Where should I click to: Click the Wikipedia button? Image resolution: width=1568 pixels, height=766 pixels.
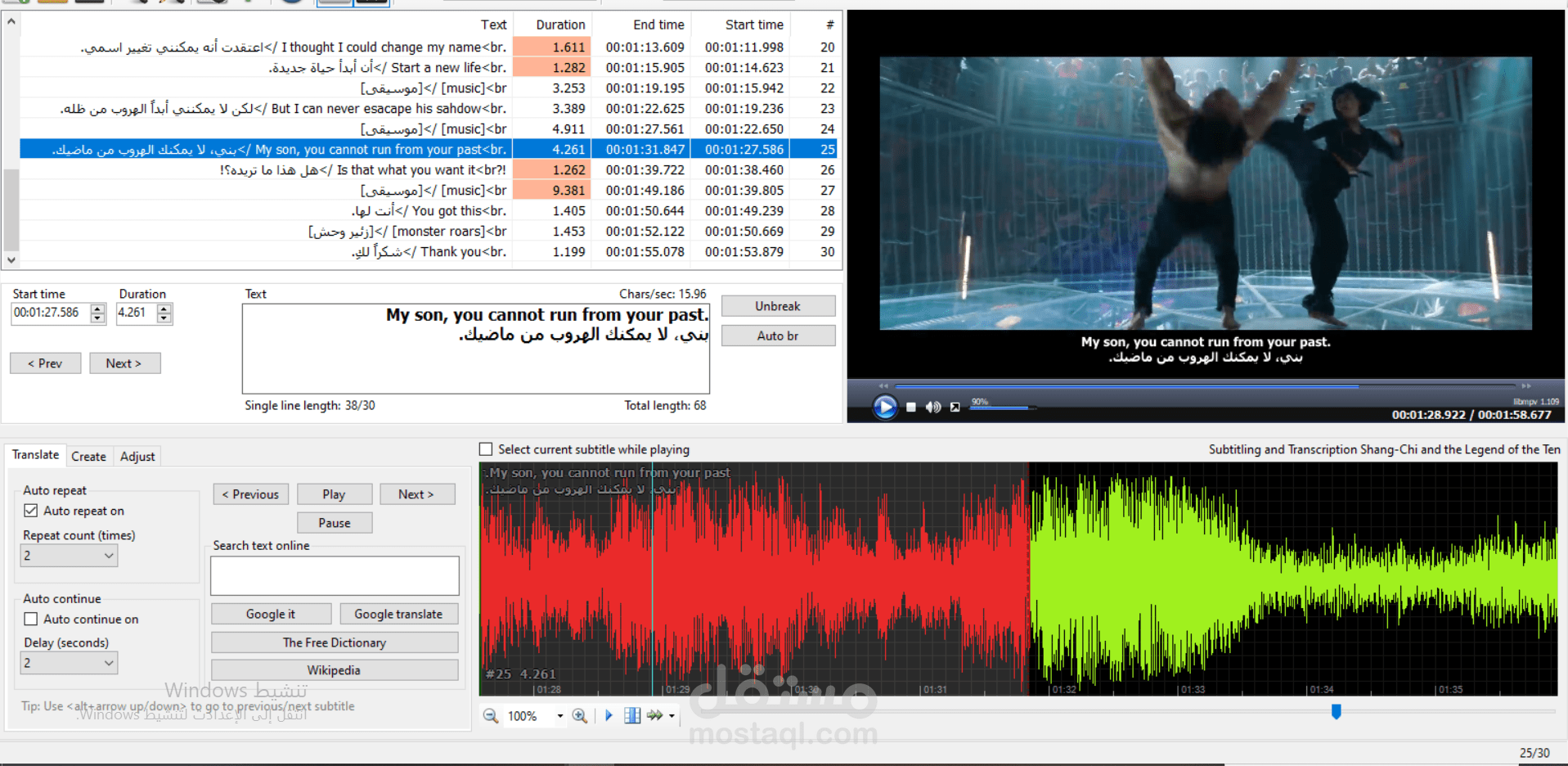point(335,670)
